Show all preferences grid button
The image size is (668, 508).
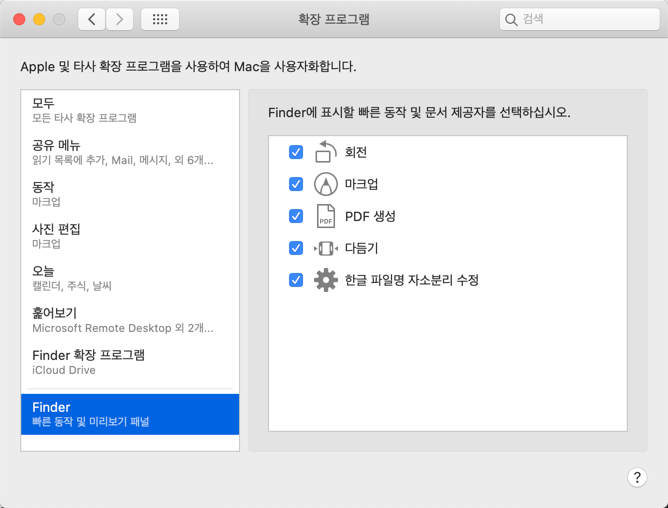click(160, 19)
